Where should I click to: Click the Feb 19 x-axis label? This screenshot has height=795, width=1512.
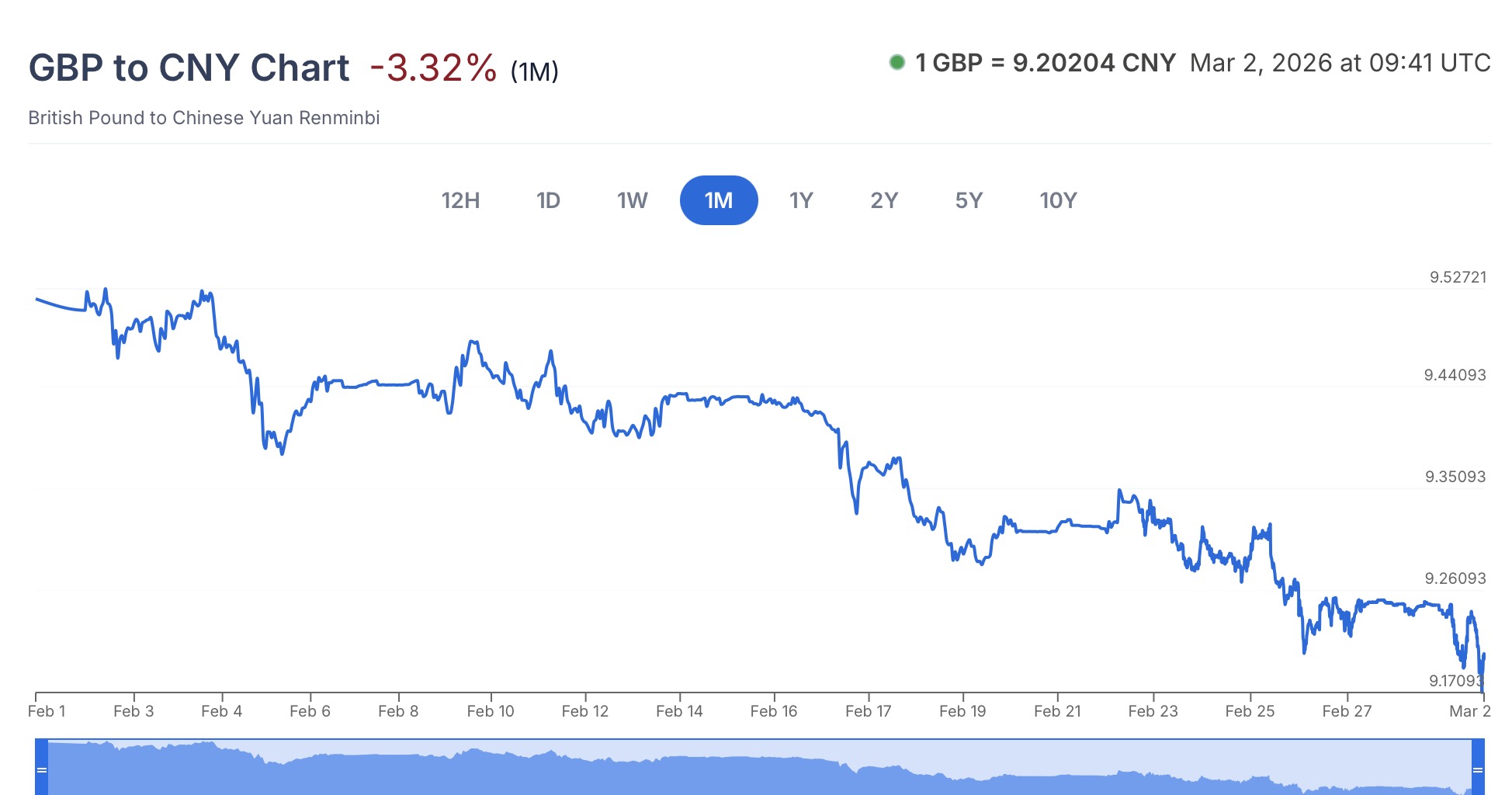962,711
